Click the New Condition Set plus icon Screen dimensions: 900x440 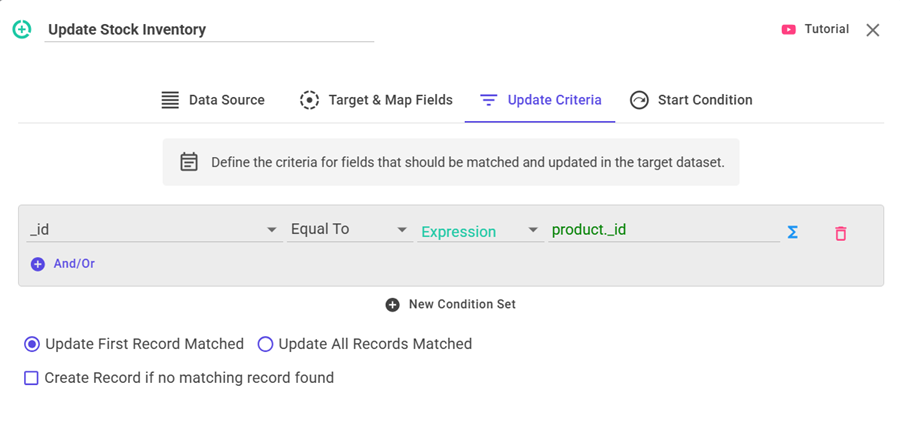point(392,304)
